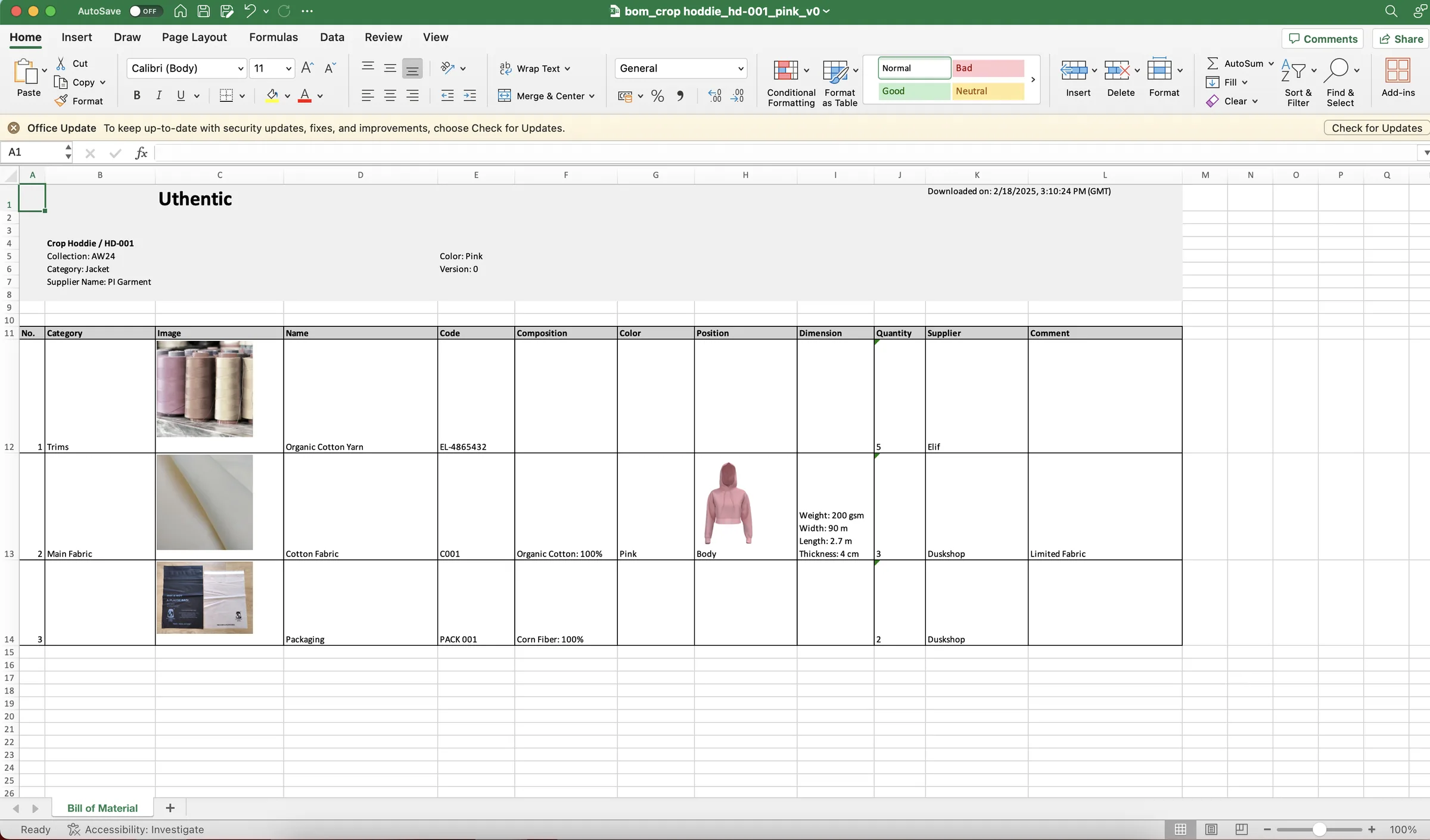Click the Increase Indent icon
This screenshot has height=840, width=1430.
470,95
